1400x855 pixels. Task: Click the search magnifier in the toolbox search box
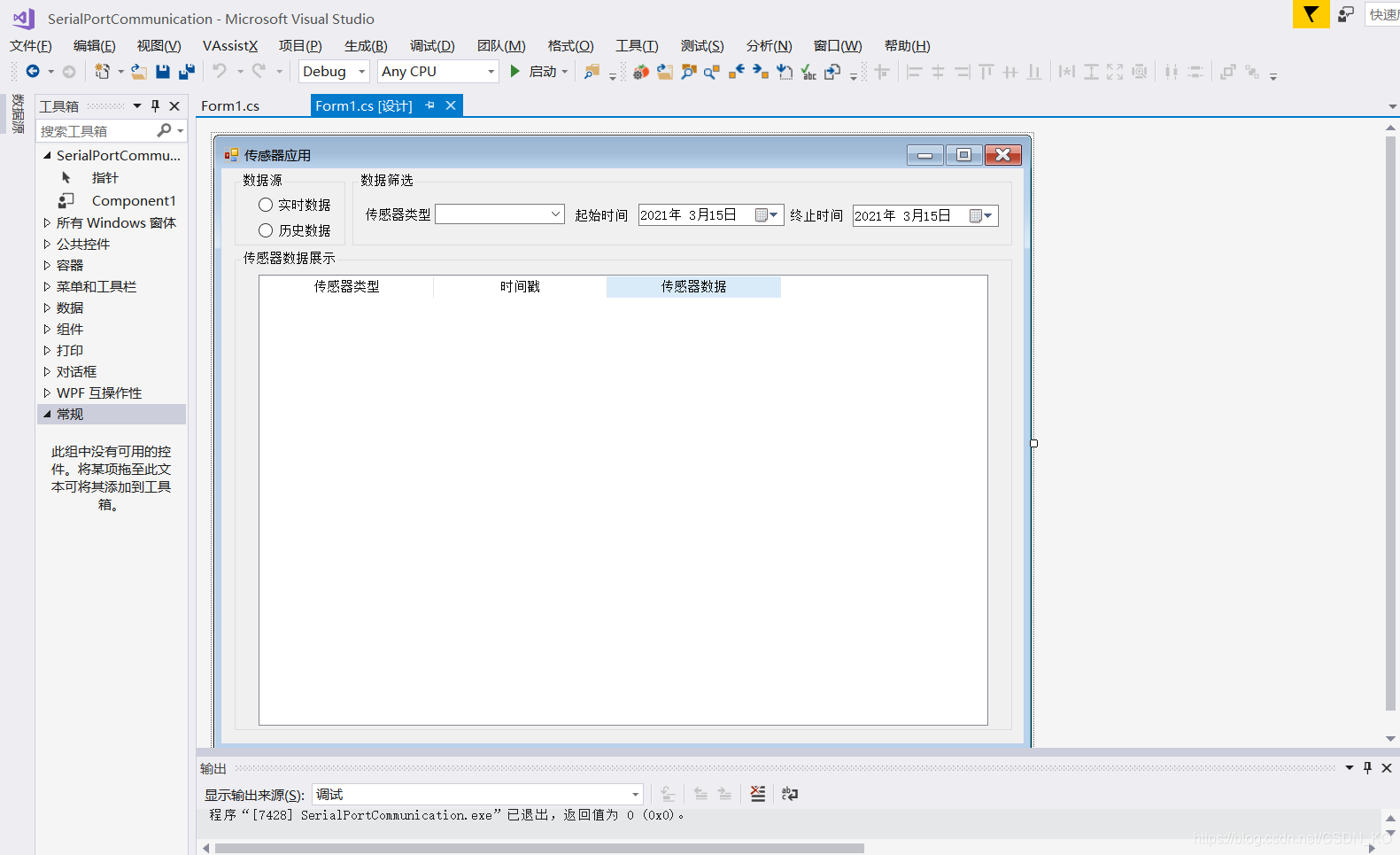point(164,131)
